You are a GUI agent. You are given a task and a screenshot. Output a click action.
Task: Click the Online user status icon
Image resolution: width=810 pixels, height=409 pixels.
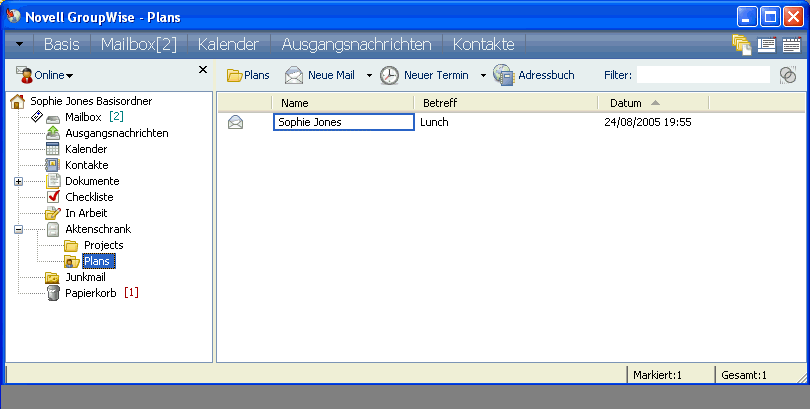coord(24,75)
